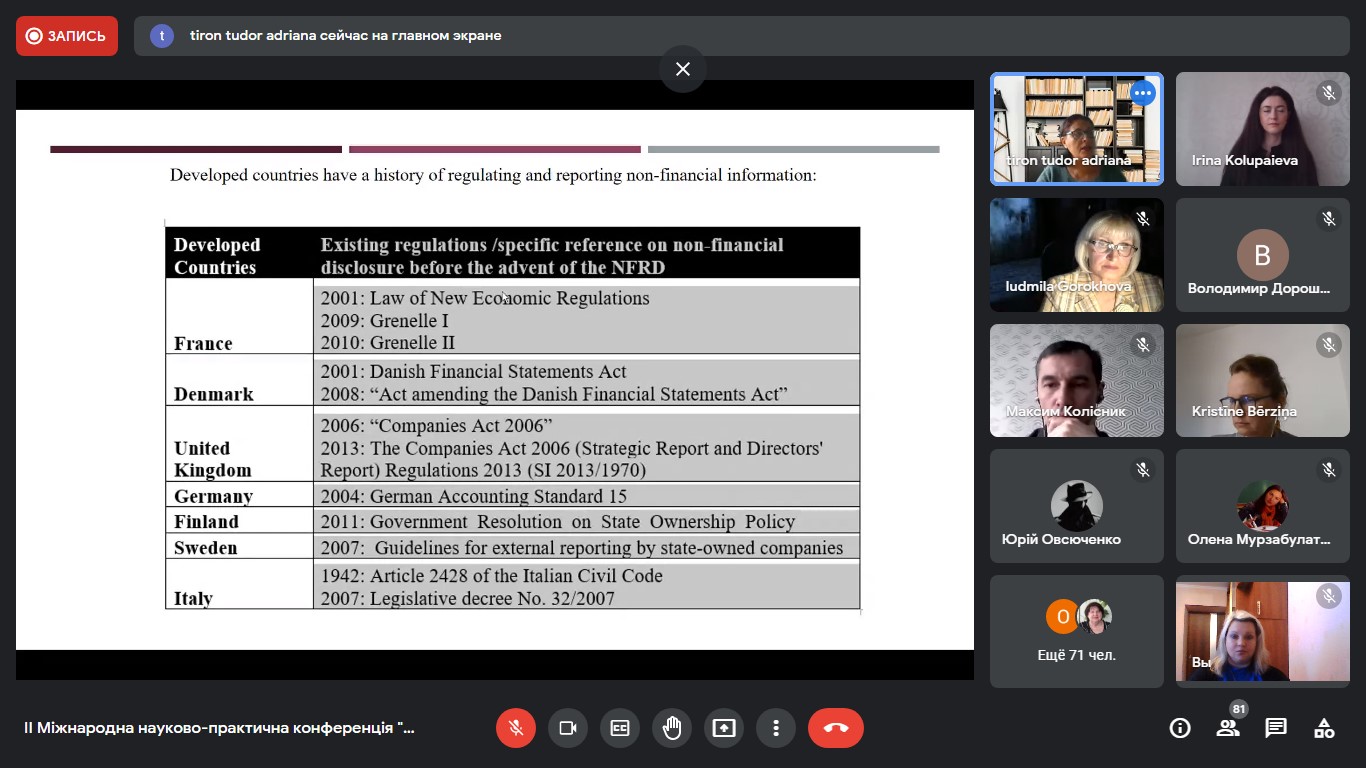Viewport: 1366px width, 768px height.
Task: Open the three-dot more options menu
Action: 776,728
